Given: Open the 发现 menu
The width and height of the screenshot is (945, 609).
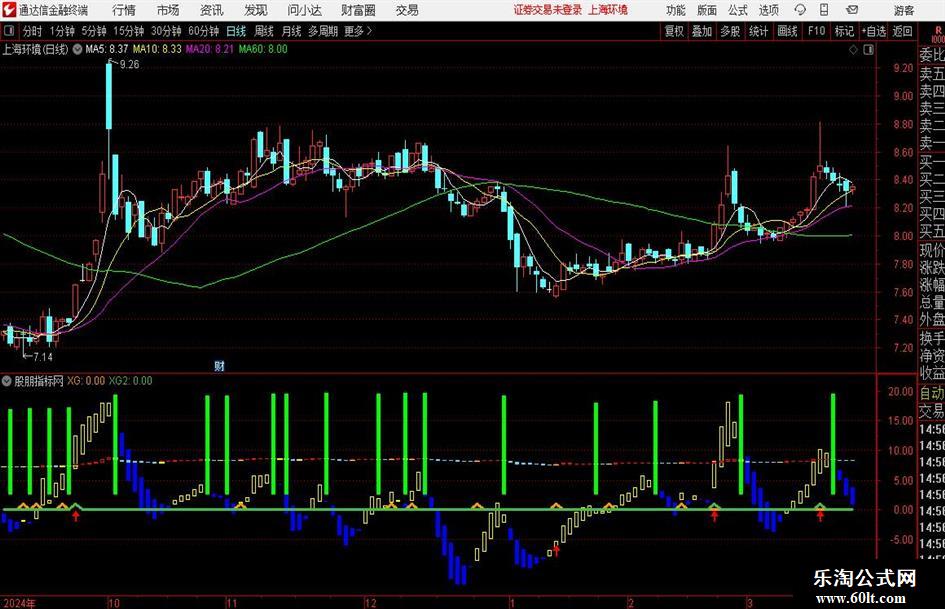Looking at the screenshot, I should pyautogui.click(x=256, y=10).
